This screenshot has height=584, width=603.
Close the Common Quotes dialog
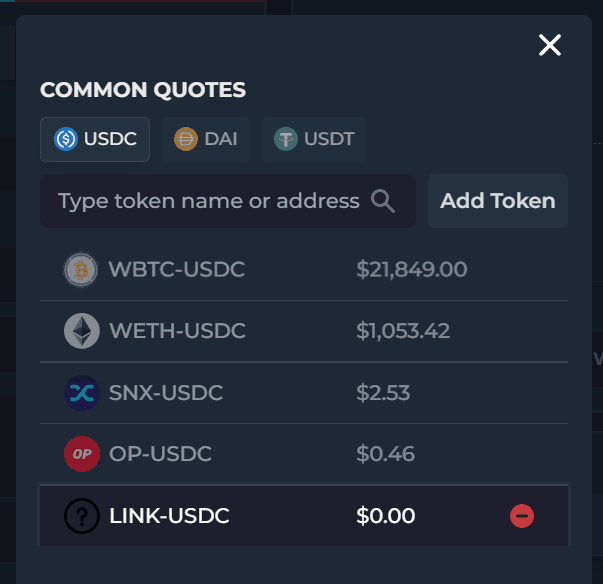pyautogui.click(x=550, y=45)
